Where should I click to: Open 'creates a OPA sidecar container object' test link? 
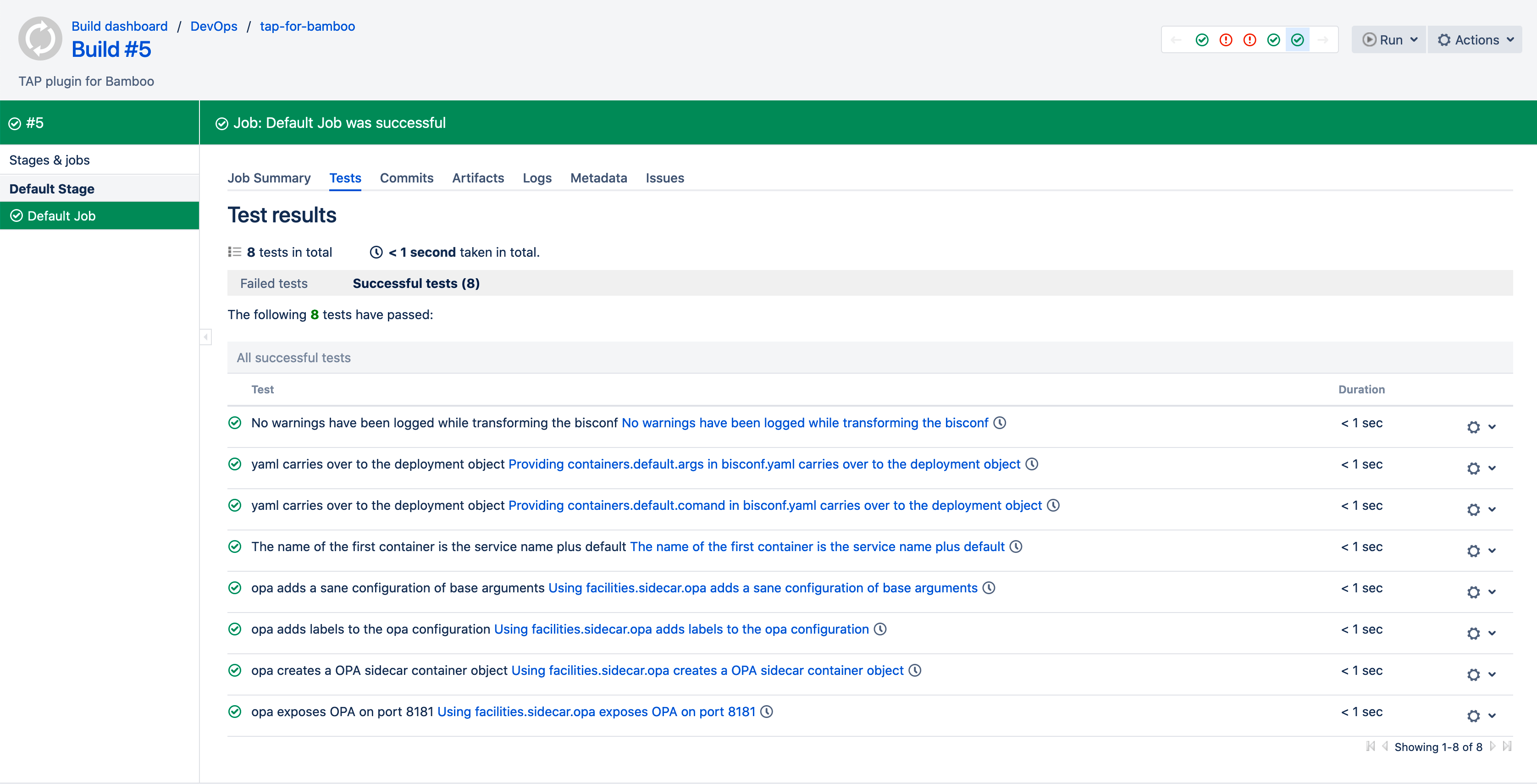click(x=707, y=670)
